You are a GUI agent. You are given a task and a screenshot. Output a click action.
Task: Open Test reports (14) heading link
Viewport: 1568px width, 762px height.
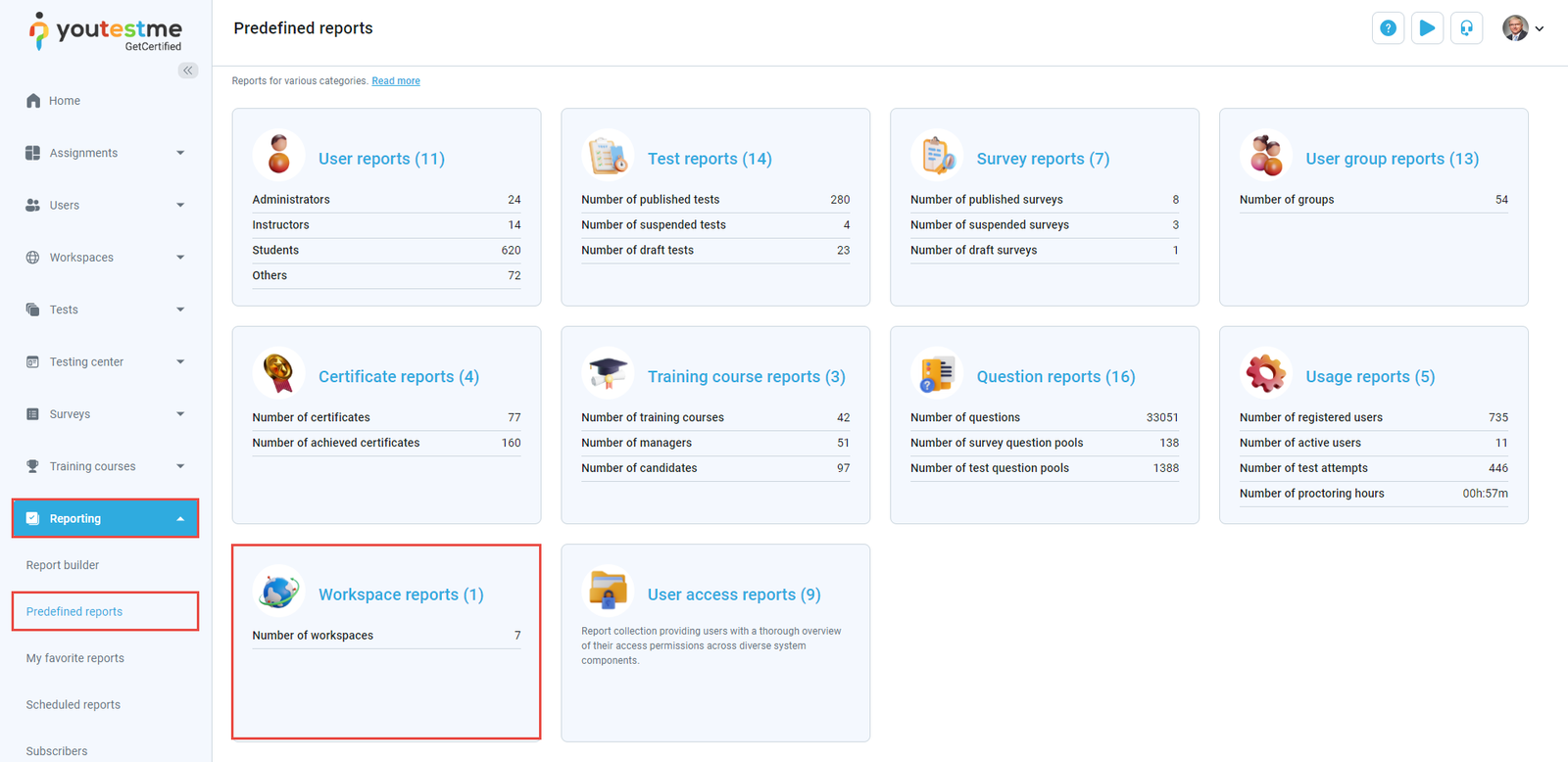(710, 159)
